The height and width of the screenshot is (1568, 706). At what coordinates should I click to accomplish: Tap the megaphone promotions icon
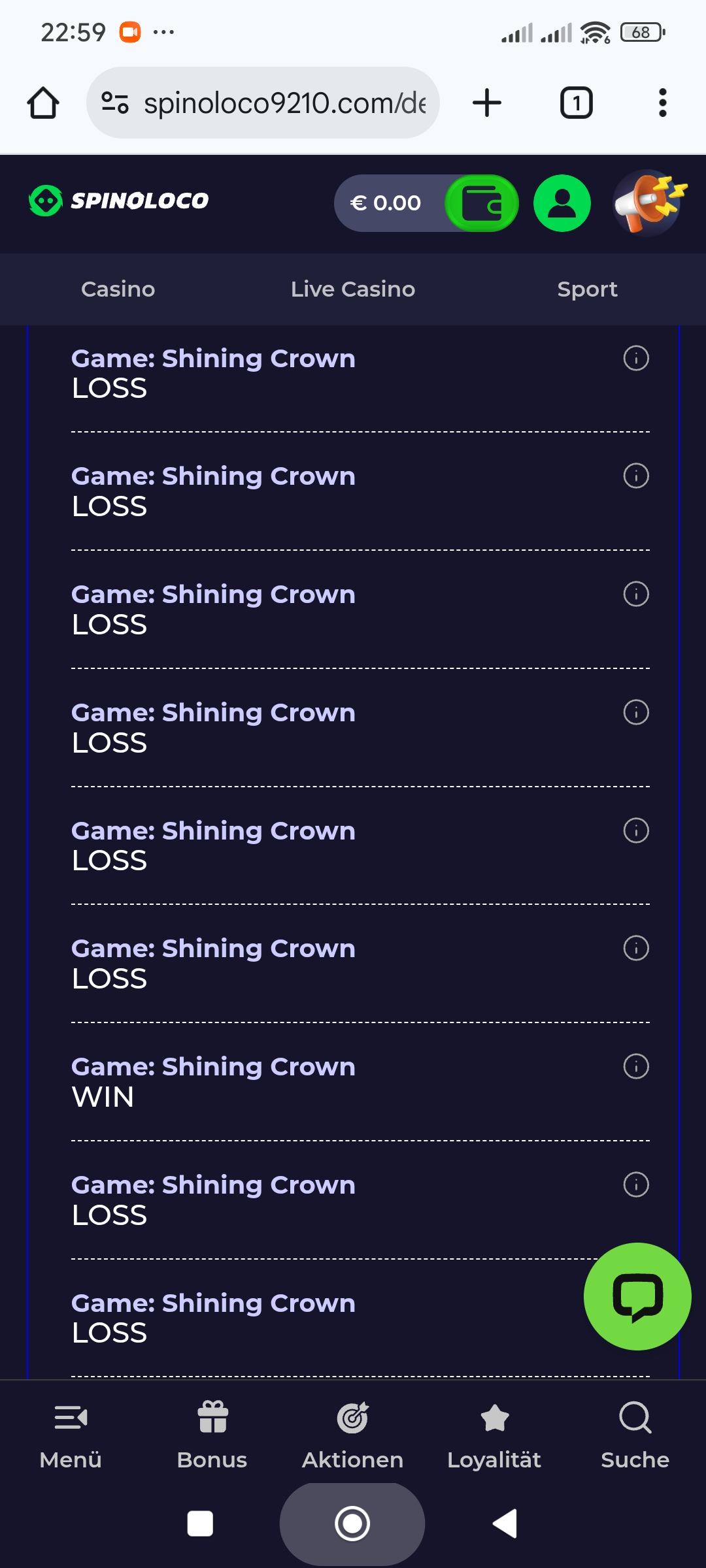648,203
